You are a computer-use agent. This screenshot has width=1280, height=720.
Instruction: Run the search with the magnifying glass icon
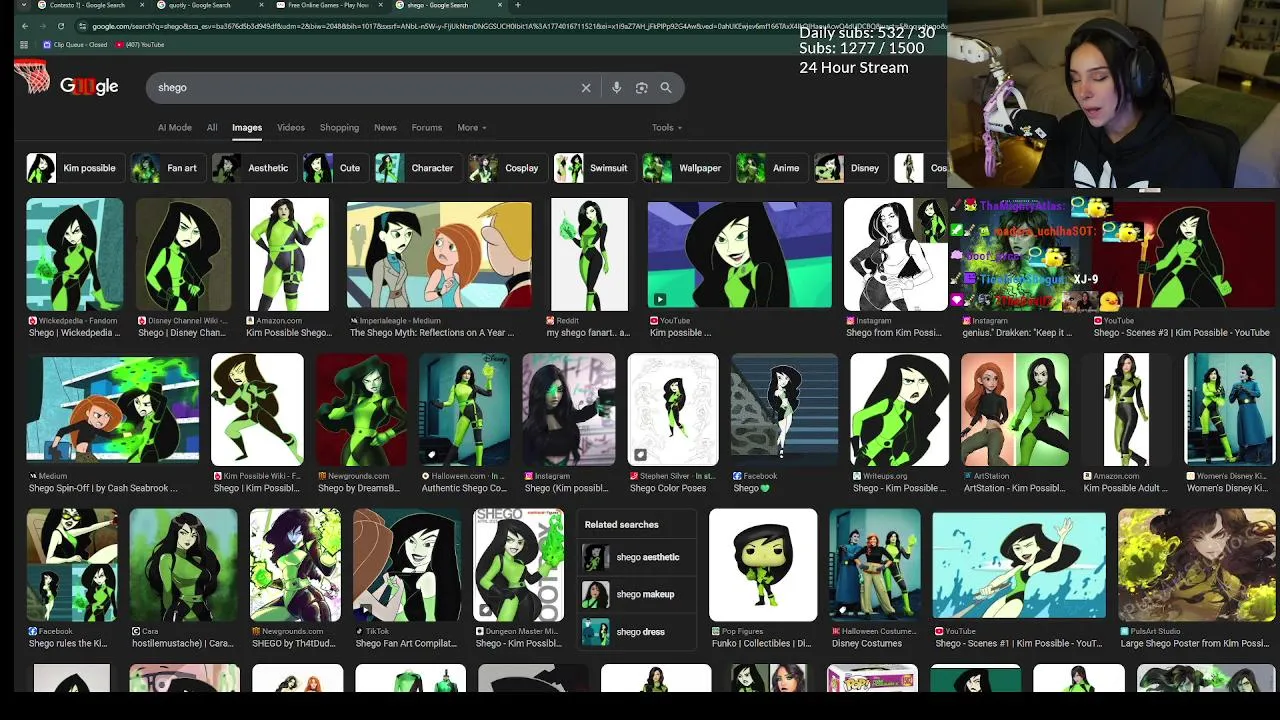pyautogui.click(x=666, y=88)
